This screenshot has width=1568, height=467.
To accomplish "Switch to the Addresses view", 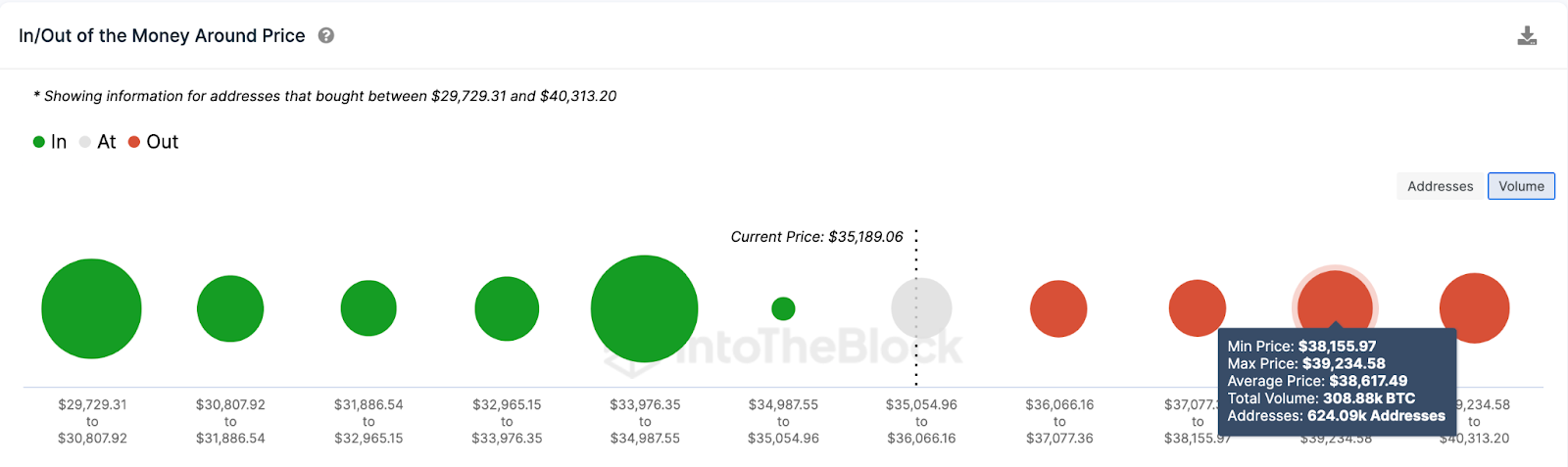I will (x=1440, y=186).
